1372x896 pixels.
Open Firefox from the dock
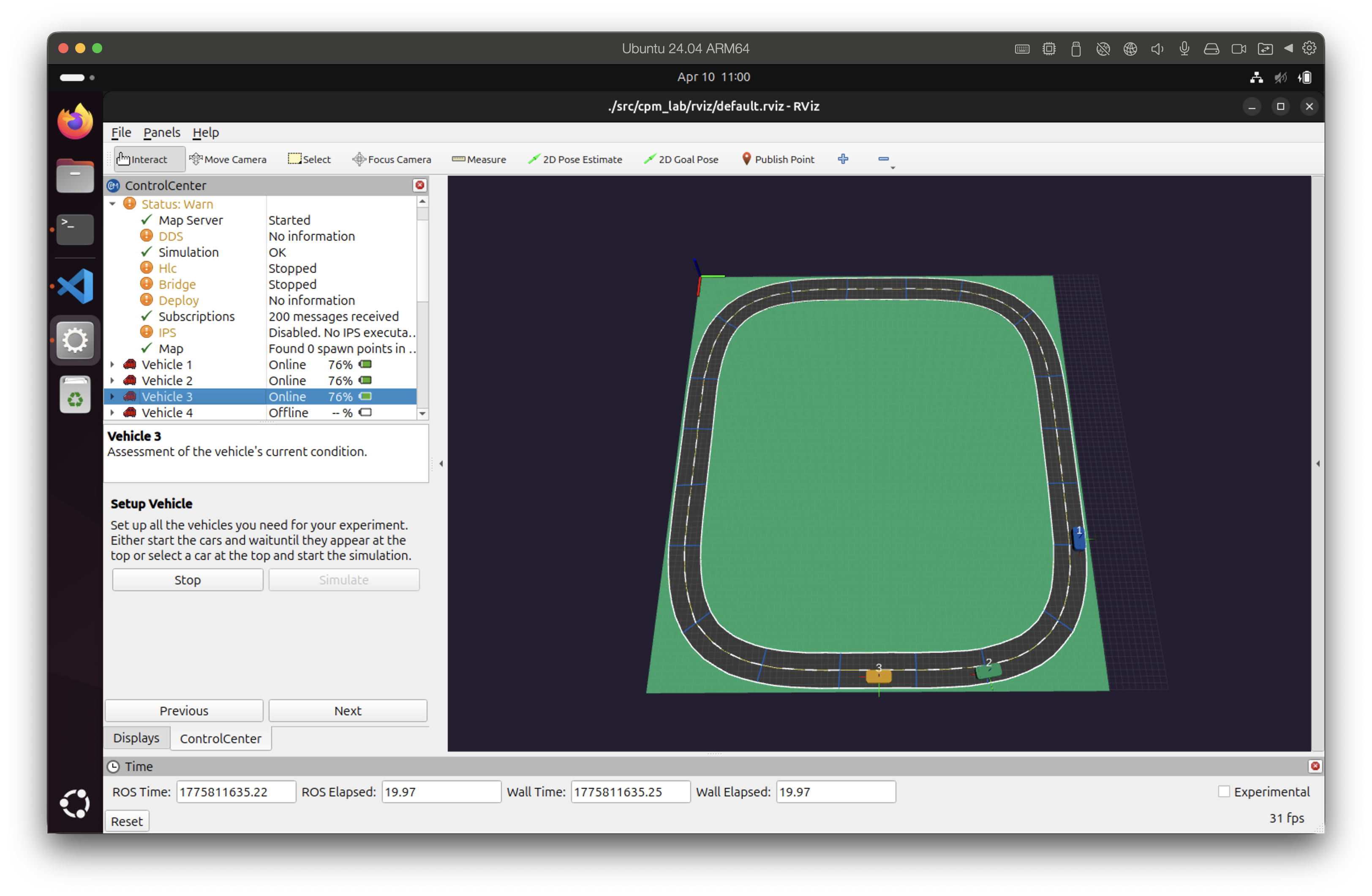tap(75, 122)
